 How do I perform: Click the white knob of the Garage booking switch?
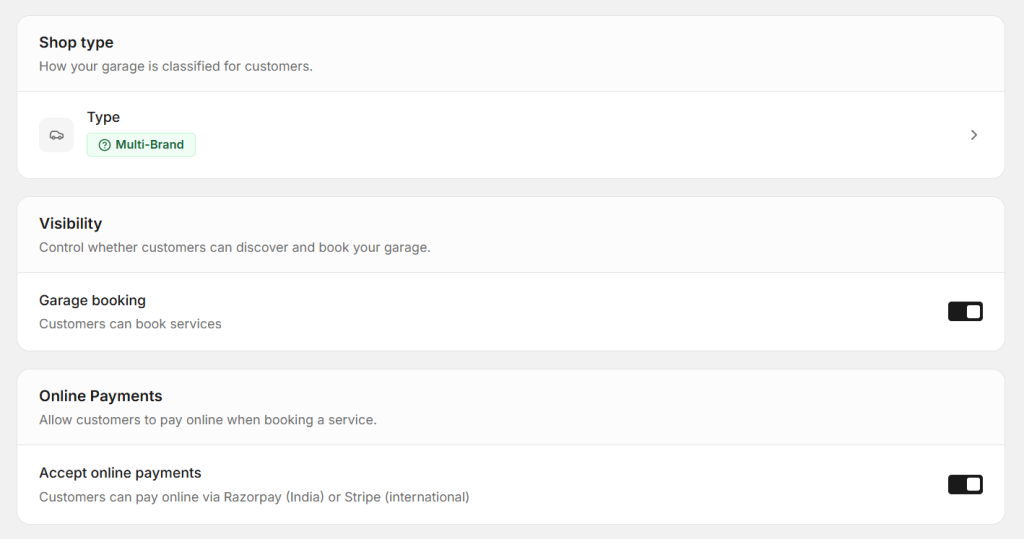coord(973,312)
